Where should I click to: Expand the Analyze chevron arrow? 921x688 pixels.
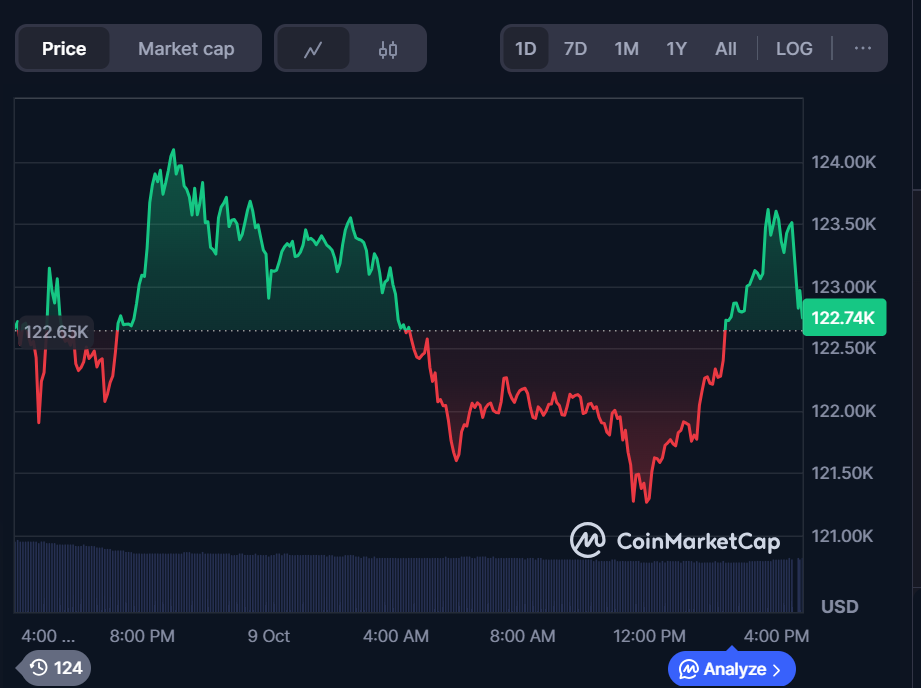pyautogui.click(x=777, y=669)
